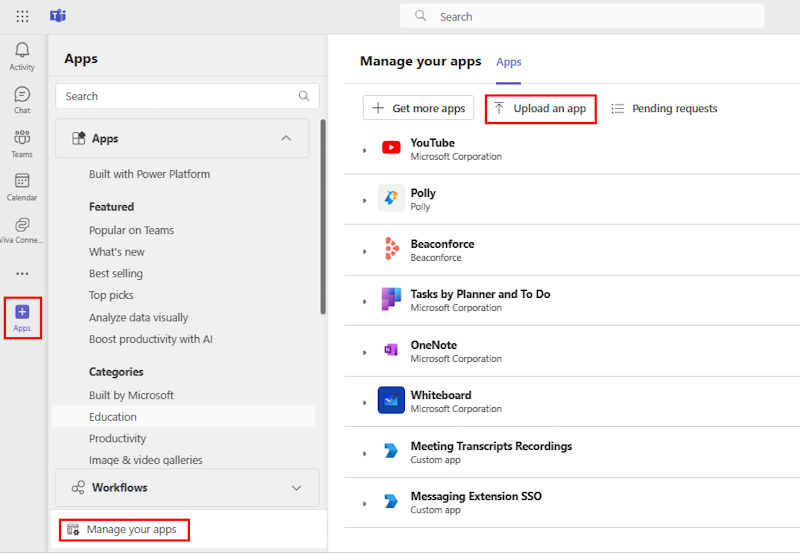The image size is (800, 553).
Task: Click the Tasks by Planner icon
Action: tap(391, 298)
